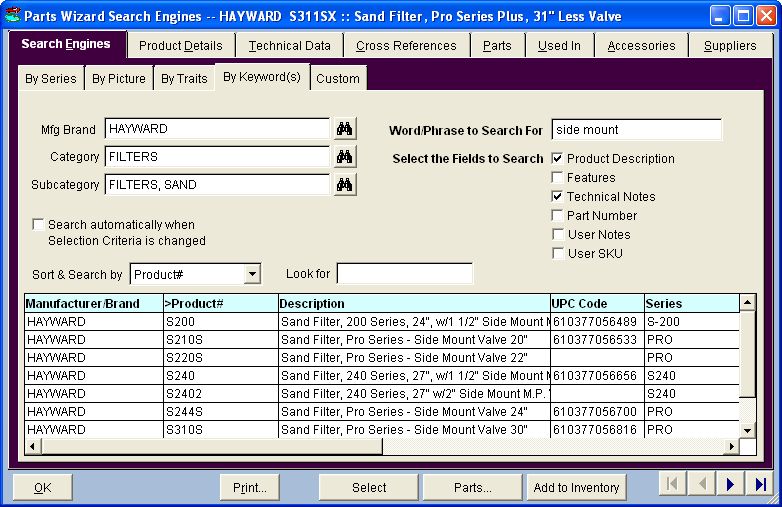Open the Accessories tab
This screenshot has height=507, width=782.
click(x=641, y=46)
